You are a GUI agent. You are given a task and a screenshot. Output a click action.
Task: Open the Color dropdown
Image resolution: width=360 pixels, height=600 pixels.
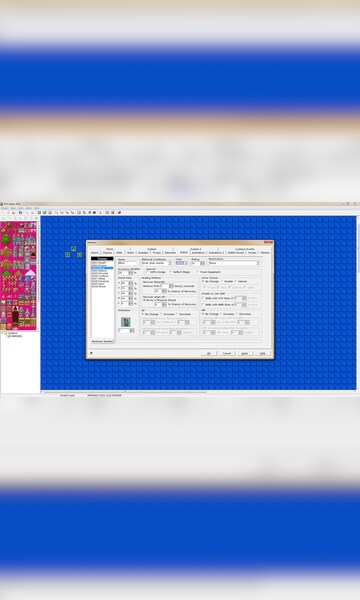[181, 263]
